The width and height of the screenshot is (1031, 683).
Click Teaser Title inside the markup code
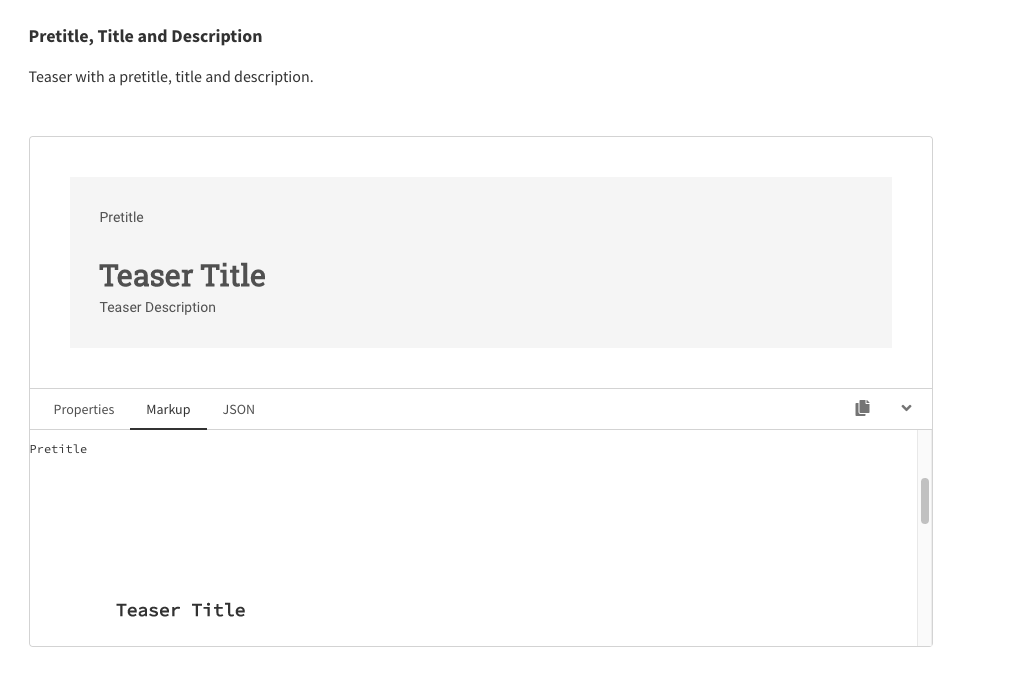coord(180,609)
